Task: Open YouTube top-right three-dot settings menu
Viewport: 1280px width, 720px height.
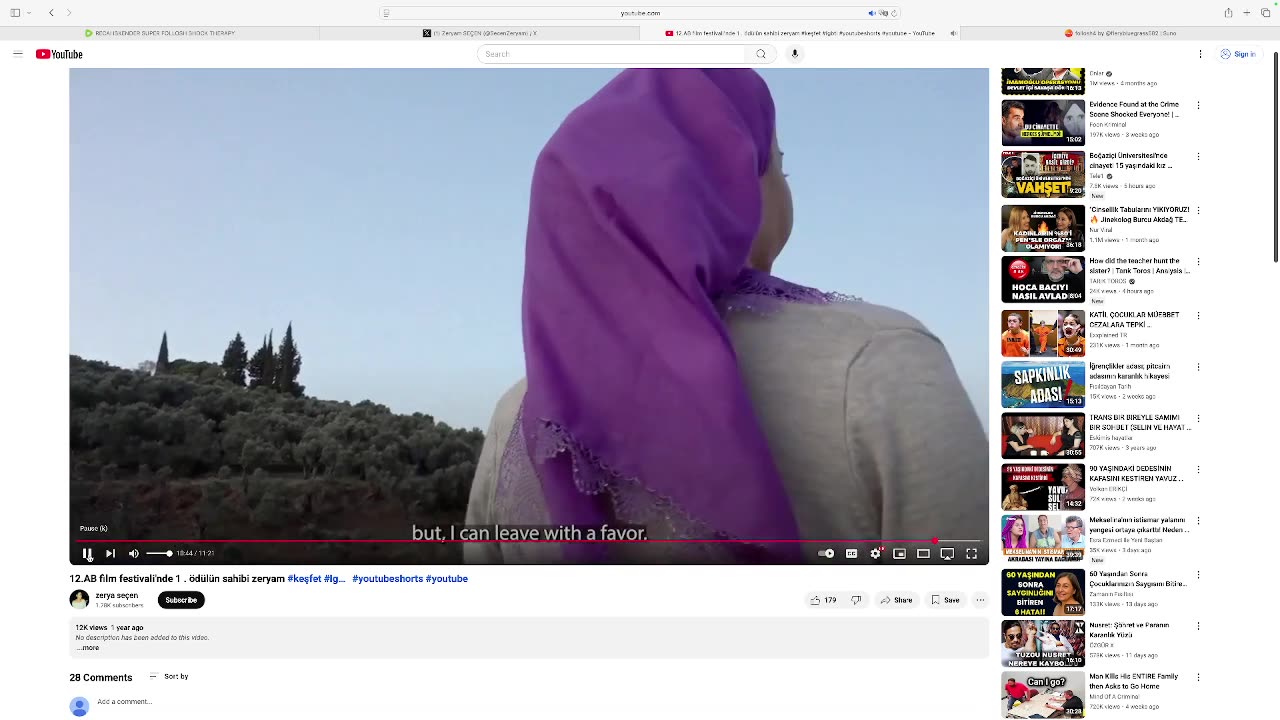Action: click(1200, 54)
